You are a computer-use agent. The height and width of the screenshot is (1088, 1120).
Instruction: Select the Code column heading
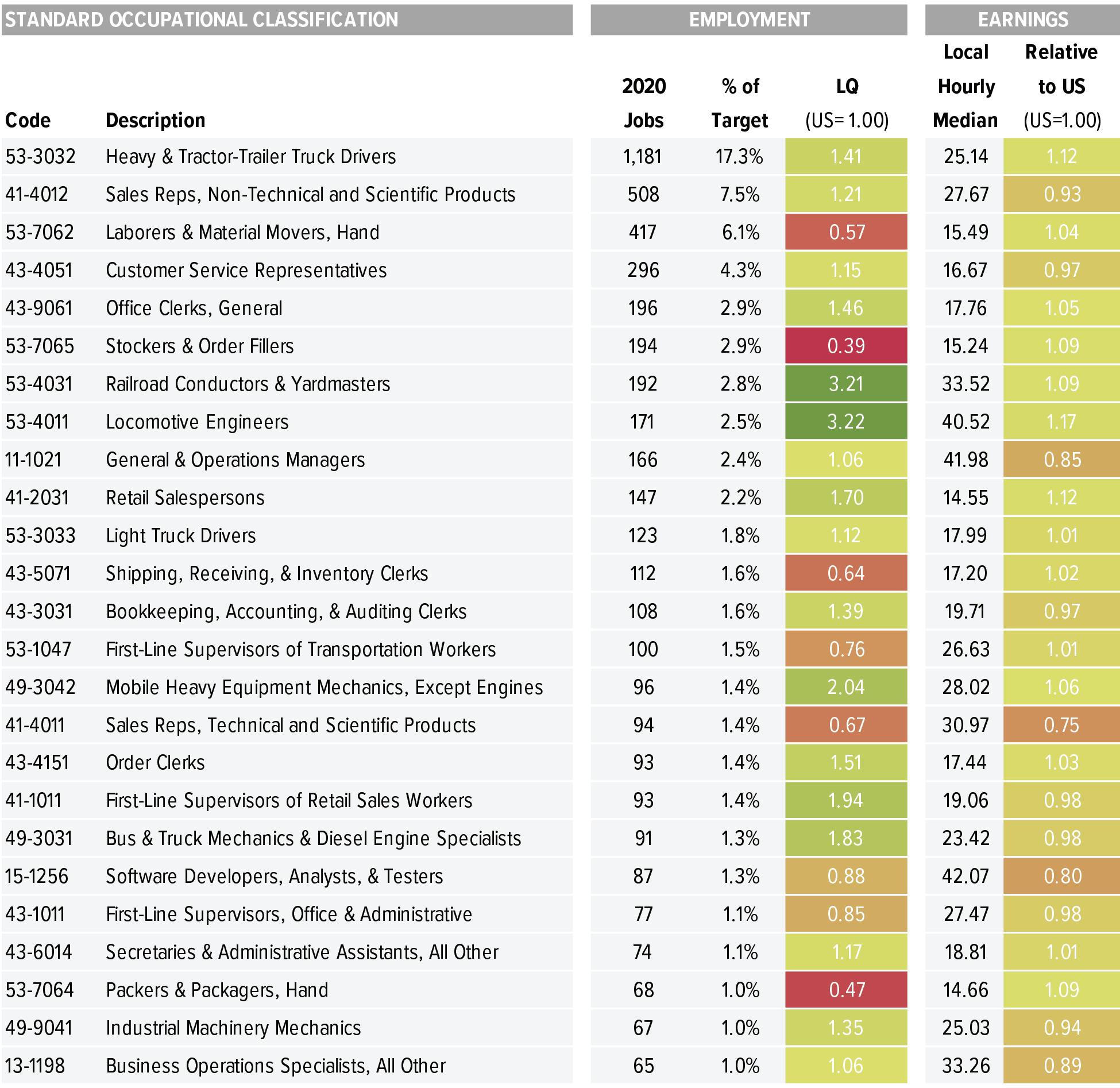tap(28, 120)
